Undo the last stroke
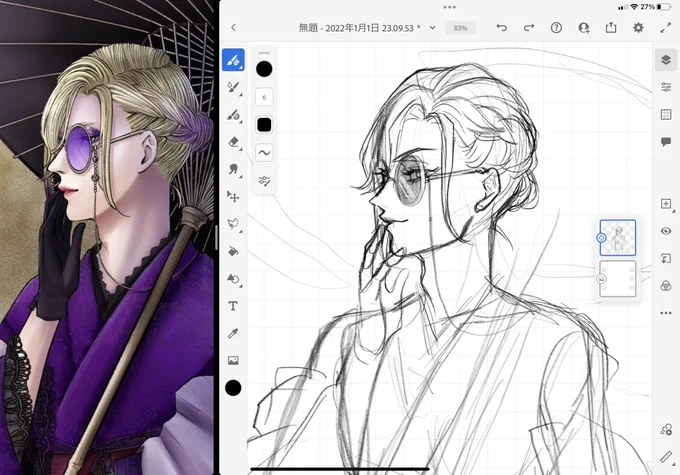 [x=502, y=28]
